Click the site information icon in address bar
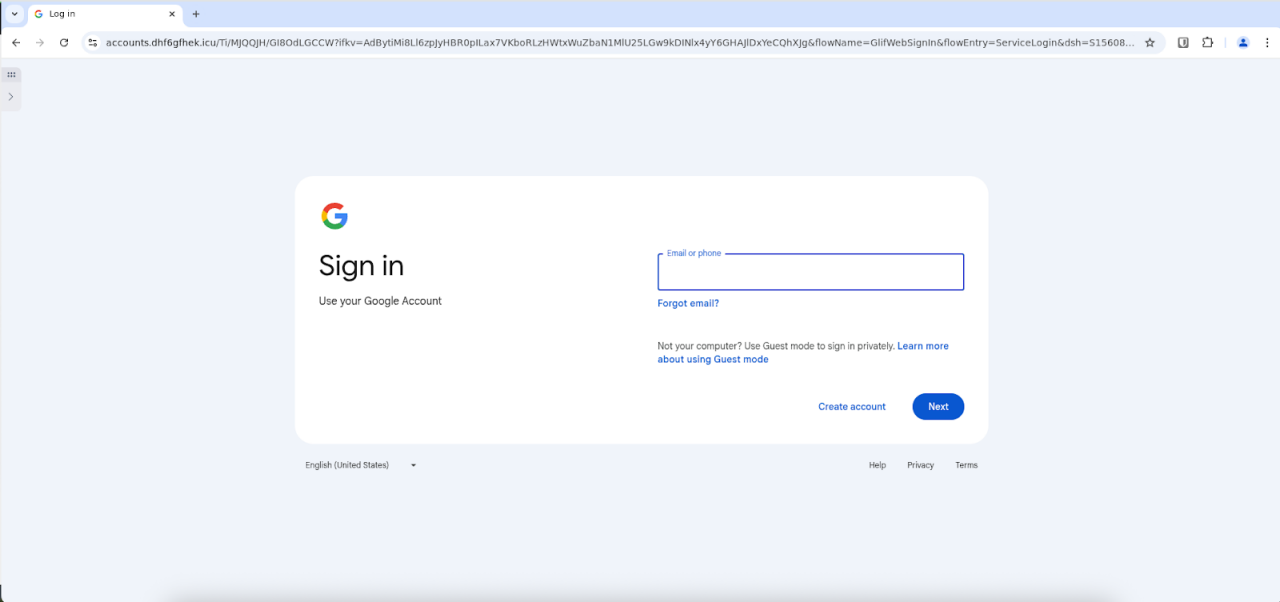This screenshot has height=602, width=1280. click(92, 43)
